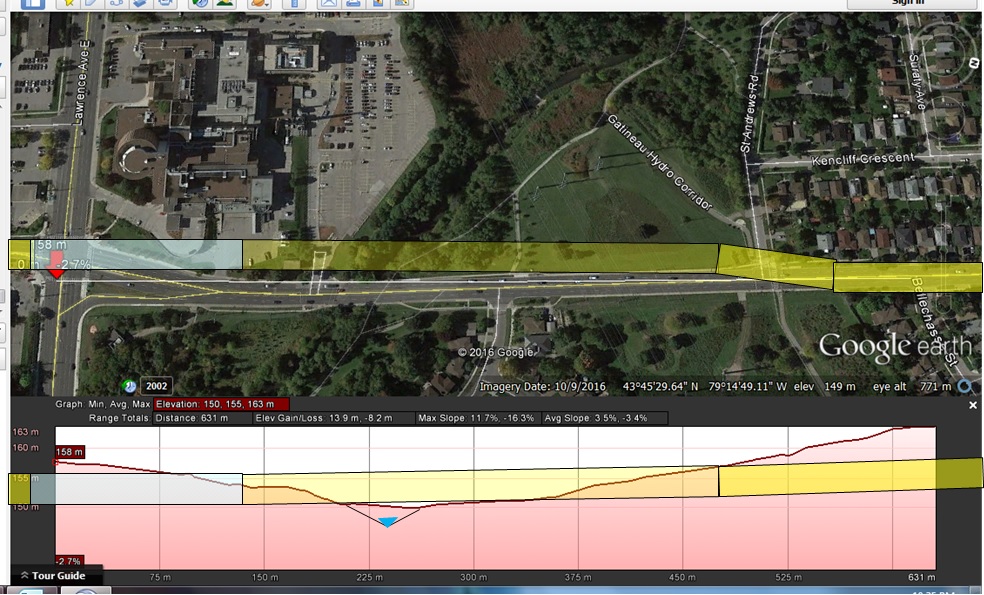Screen dimensions: 984x595
Task: Click the Imagery Date 10/9/2016 status text
Action: [543, 387]
